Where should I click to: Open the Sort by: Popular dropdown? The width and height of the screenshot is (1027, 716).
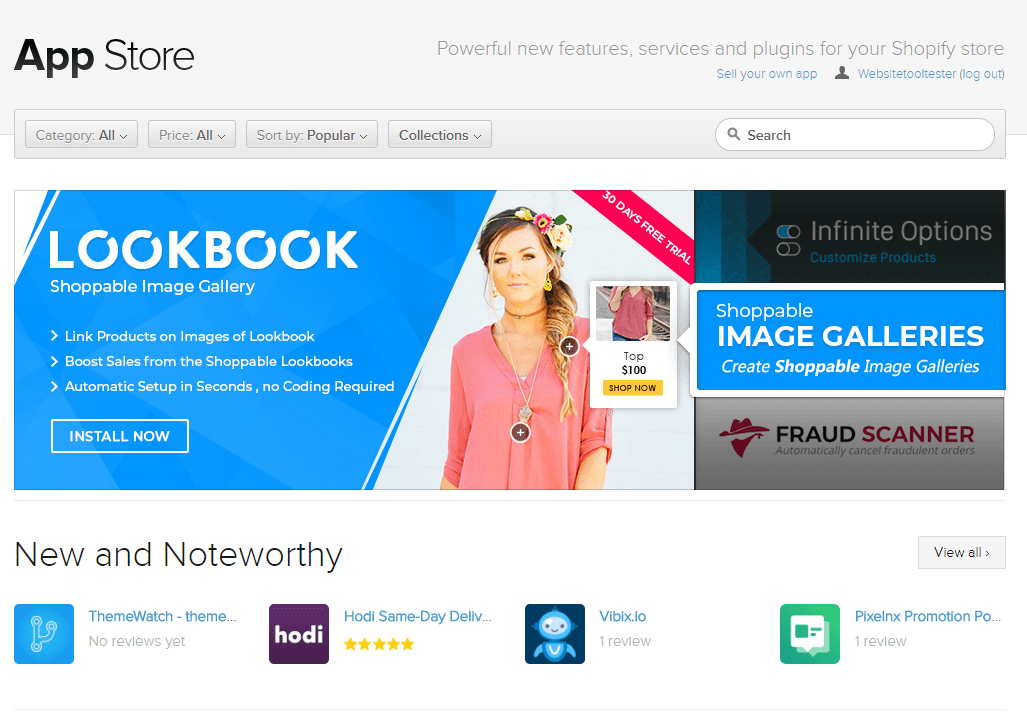point(312,134)
